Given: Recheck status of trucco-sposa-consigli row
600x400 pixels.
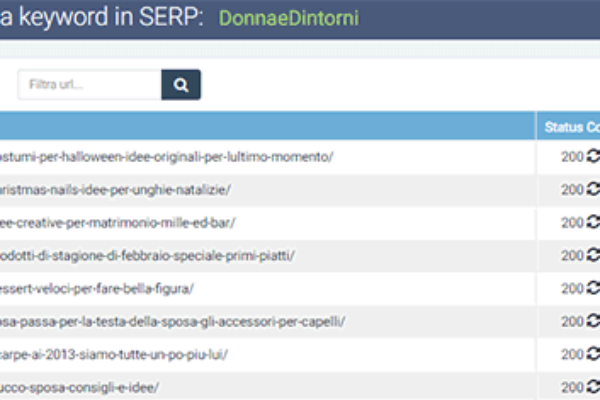Looking at the screenshot, I should pyautogui.click(x=592, y=386).
